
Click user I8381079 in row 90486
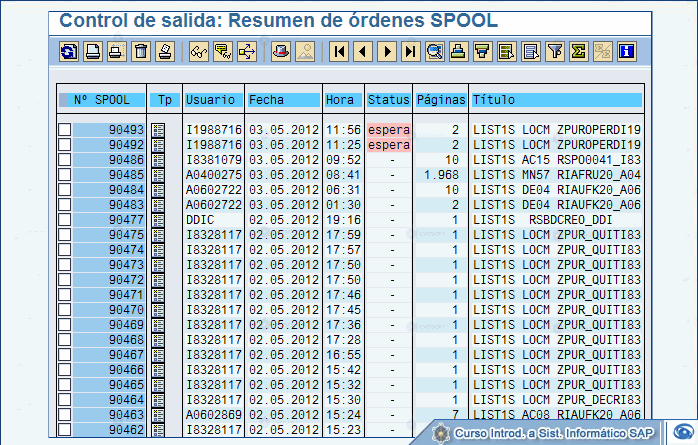point(214,160)
